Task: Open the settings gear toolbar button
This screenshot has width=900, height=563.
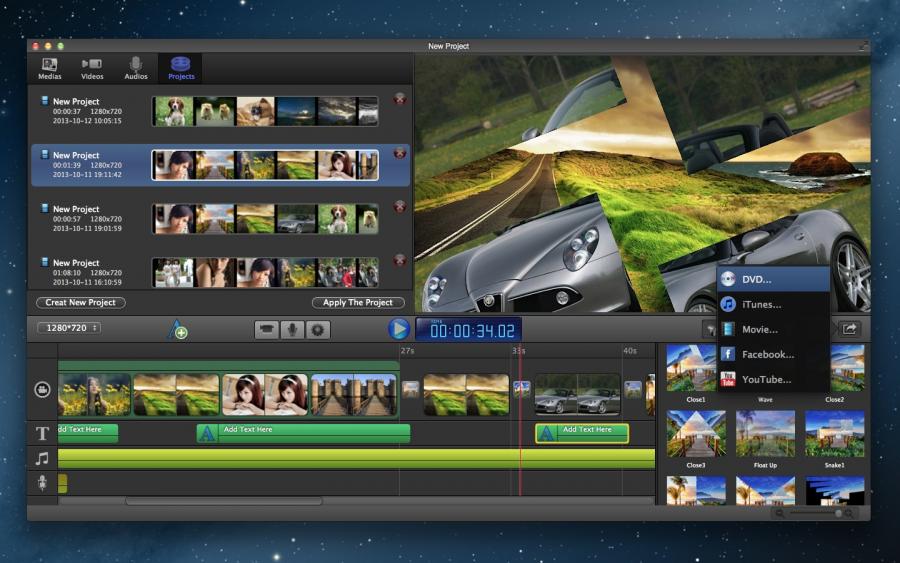Action: pyautogui.click(x=317, y=329)
